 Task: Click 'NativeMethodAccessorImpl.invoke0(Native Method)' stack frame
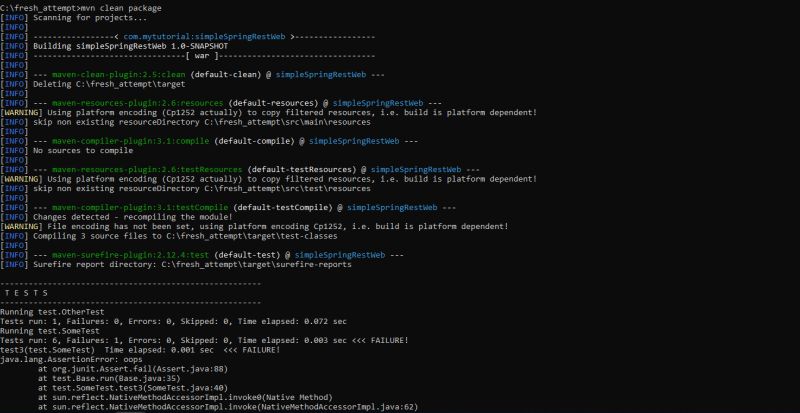point(185,397)
